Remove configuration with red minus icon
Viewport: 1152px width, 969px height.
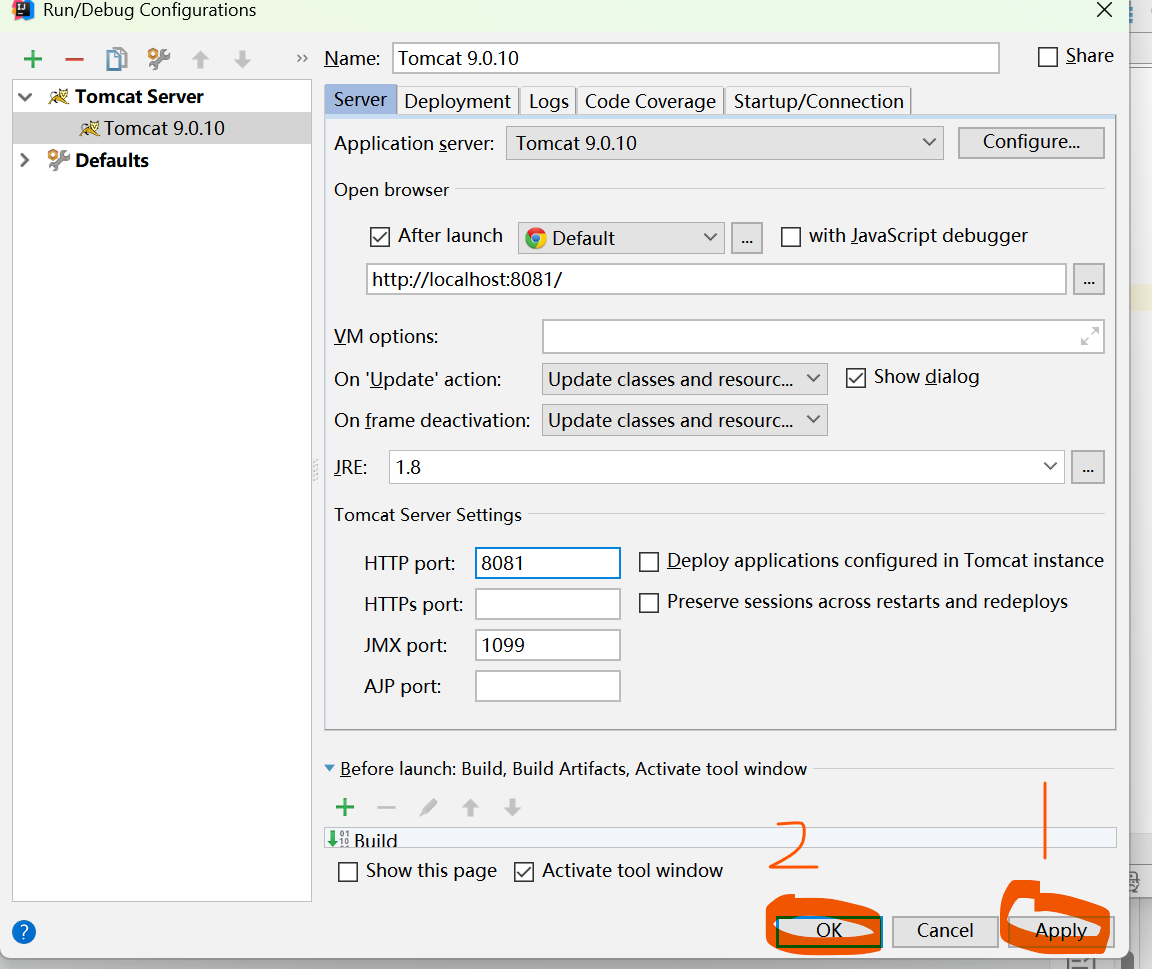pyautogui.click(x=74, y=60)
